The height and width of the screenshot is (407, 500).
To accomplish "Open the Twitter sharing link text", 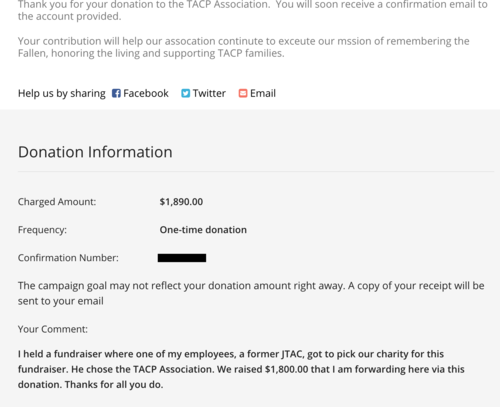I will (209, 93).
